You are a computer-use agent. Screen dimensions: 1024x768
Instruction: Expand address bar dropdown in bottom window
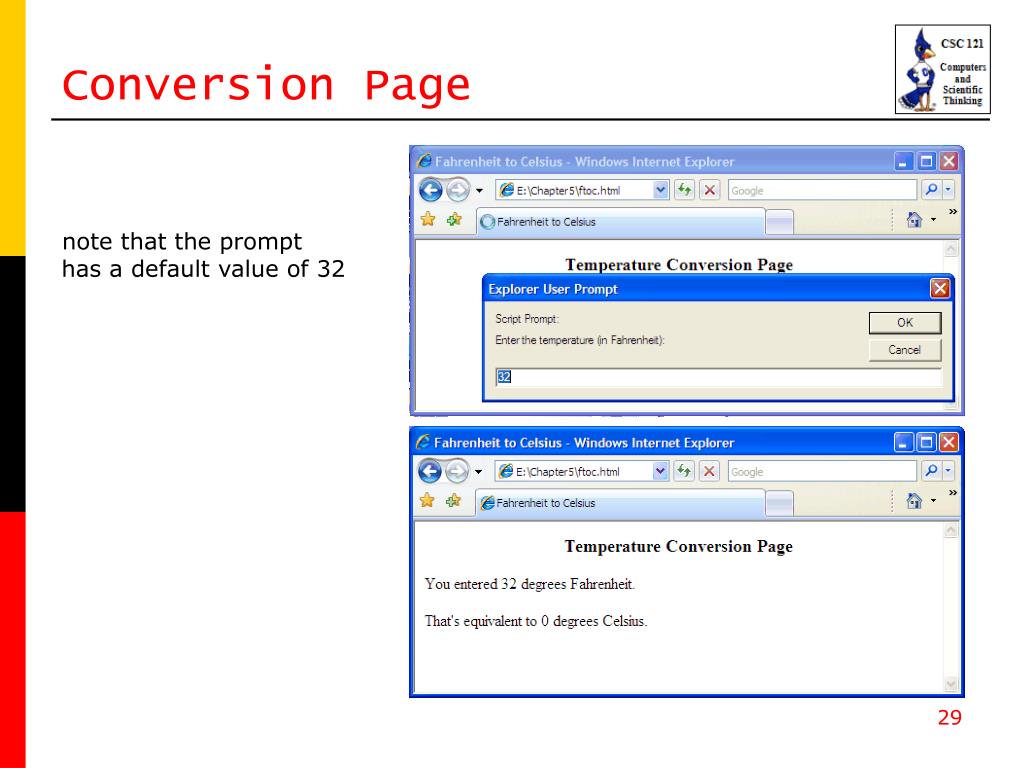660,471
